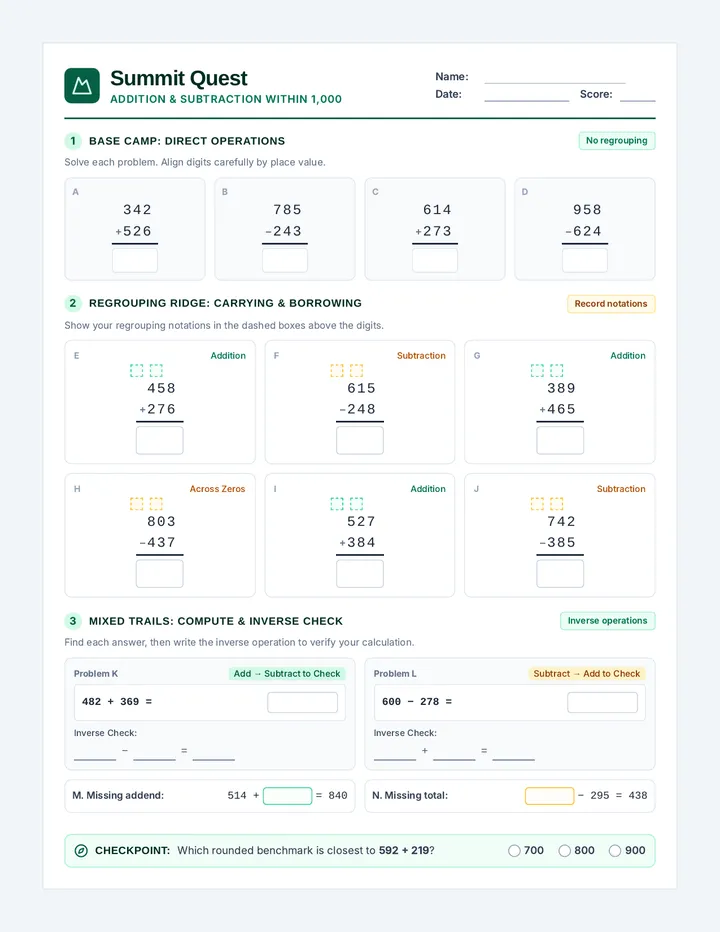Click the Addition label in problem E
Viewport: 720px width, 932px height.
tap(228, 355)
